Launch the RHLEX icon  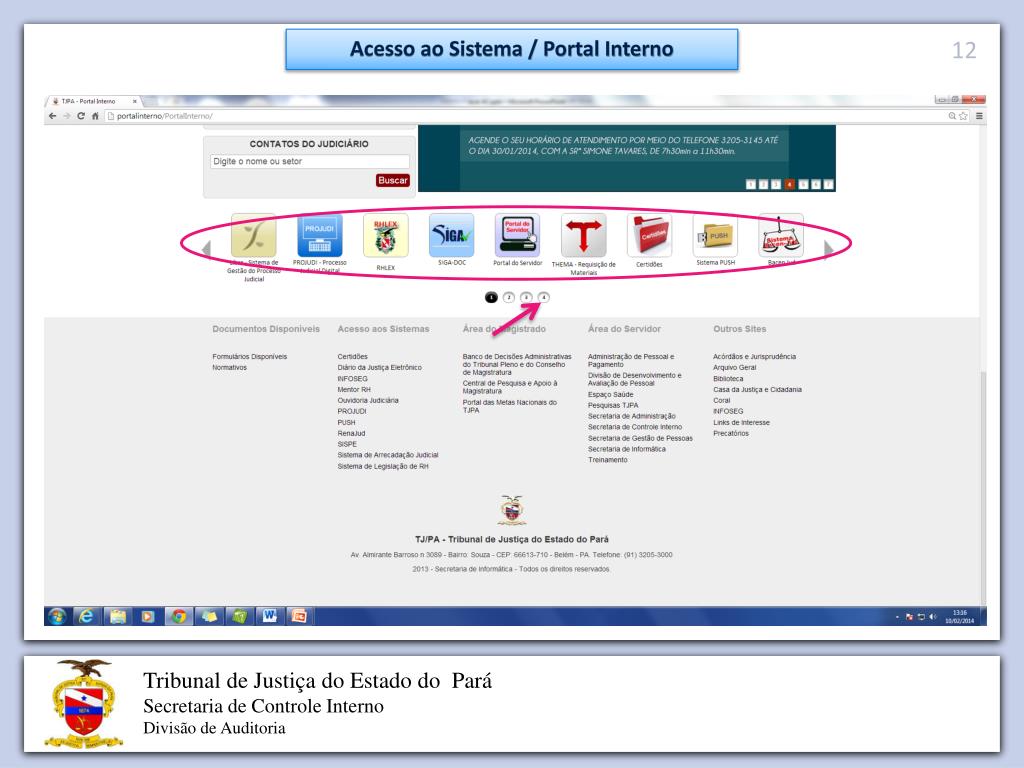pos(385,235)
